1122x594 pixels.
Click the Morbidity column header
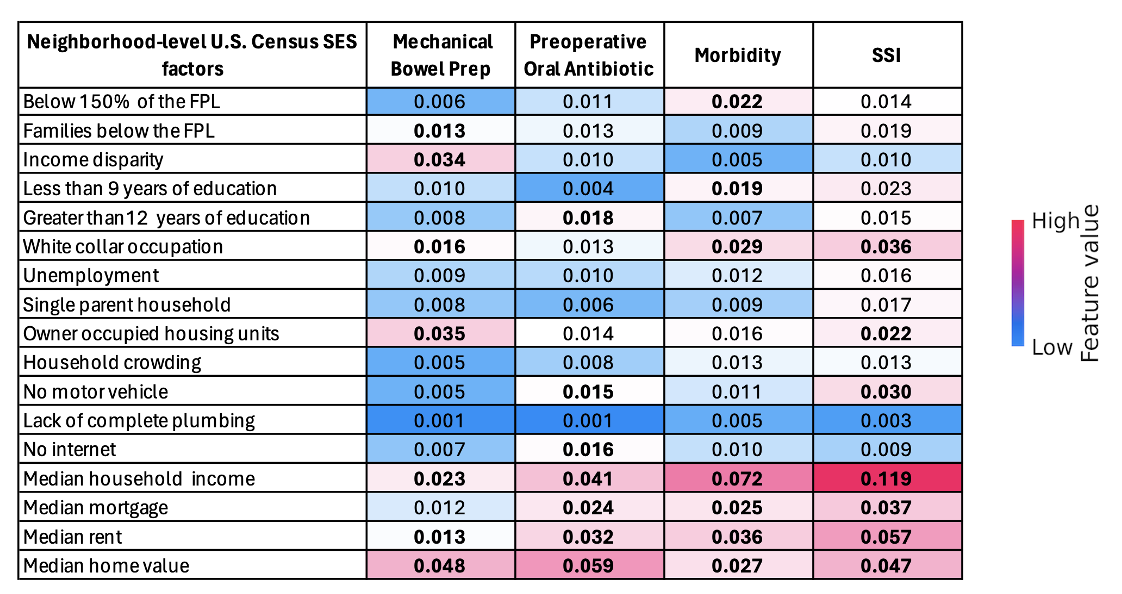738,55
